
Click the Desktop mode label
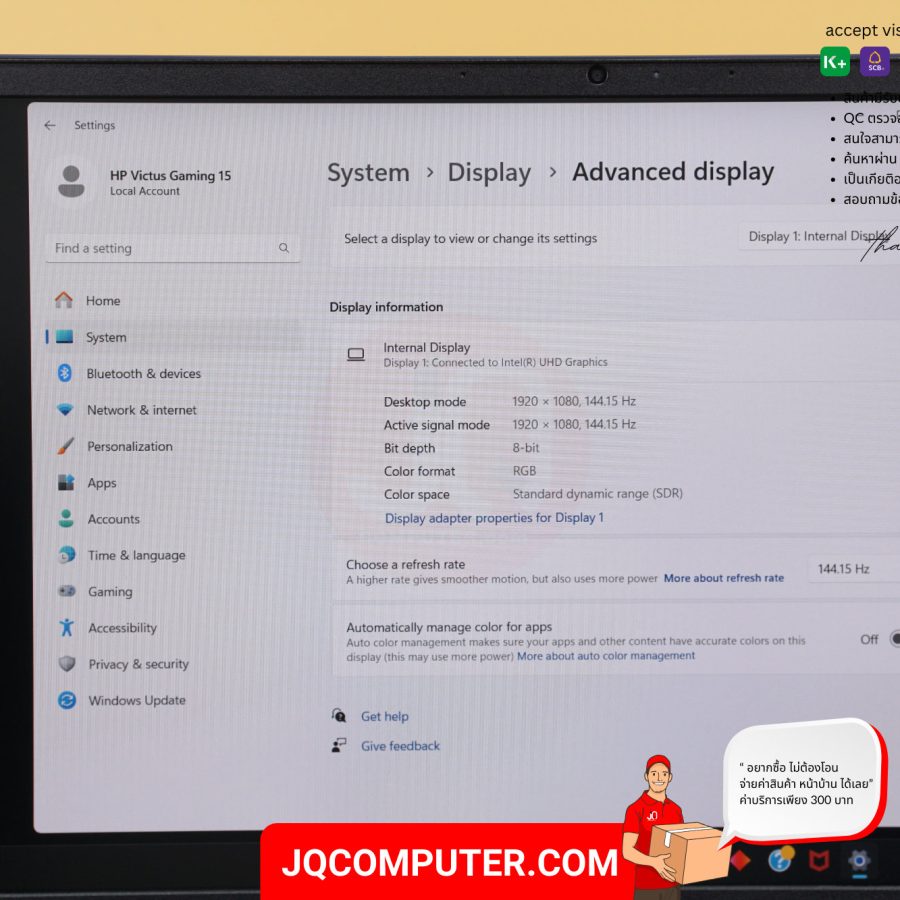(425, 402)
